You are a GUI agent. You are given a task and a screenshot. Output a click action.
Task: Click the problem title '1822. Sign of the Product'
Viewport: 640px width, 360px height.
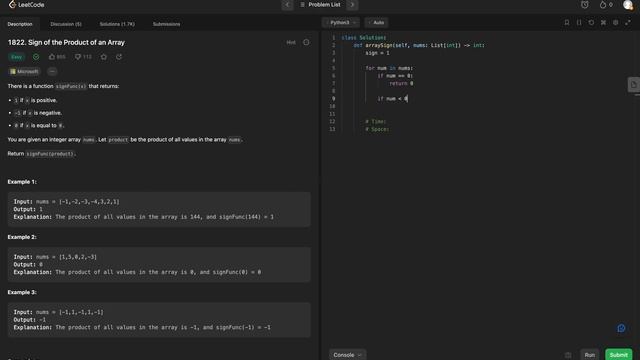(66, 42)
